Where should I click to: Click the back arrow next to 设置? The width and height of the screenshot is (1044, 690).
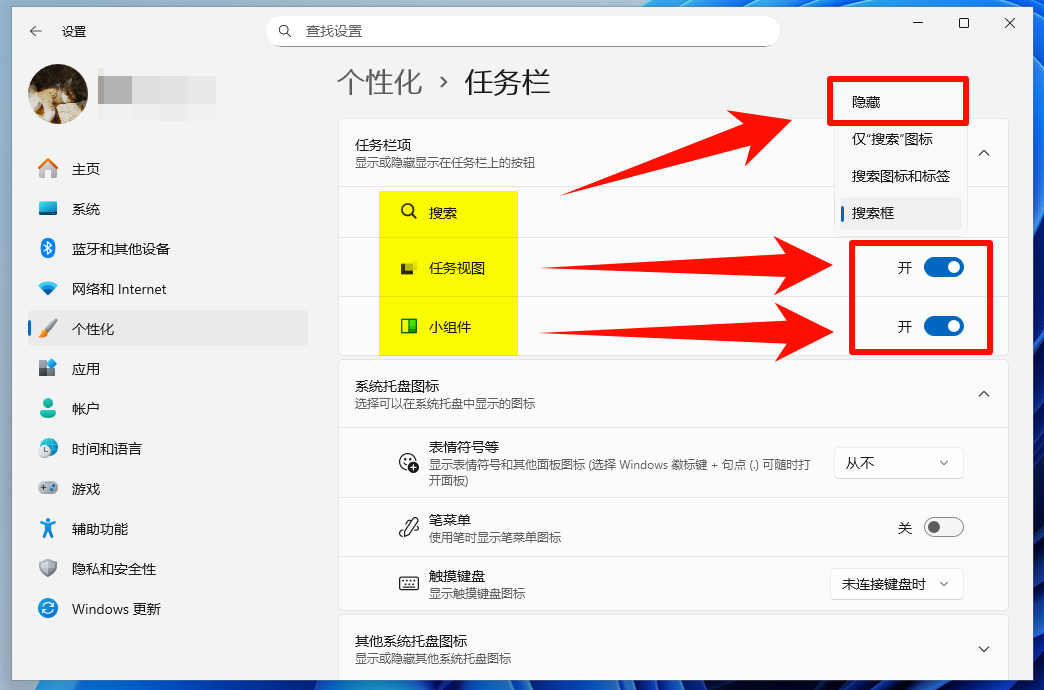tap(36, 31)
